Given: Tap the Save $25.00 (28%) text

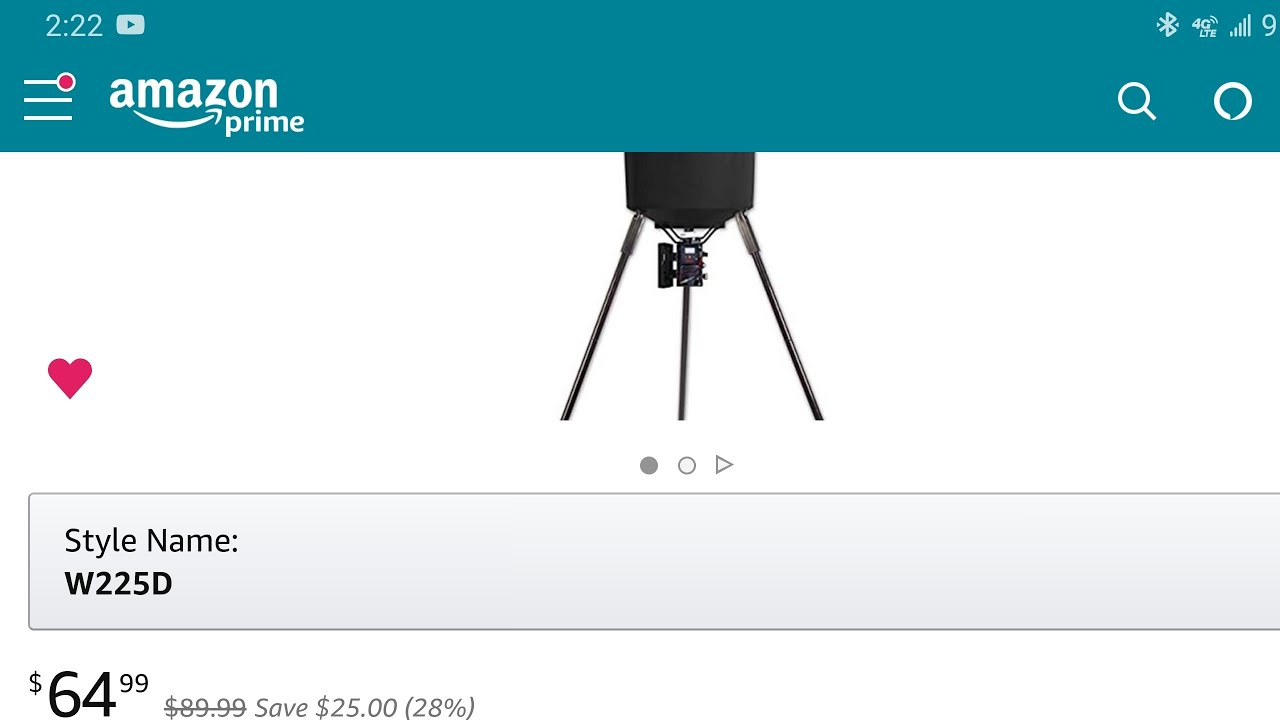Looking at the screenshot, I should click(x=365, y=707).
